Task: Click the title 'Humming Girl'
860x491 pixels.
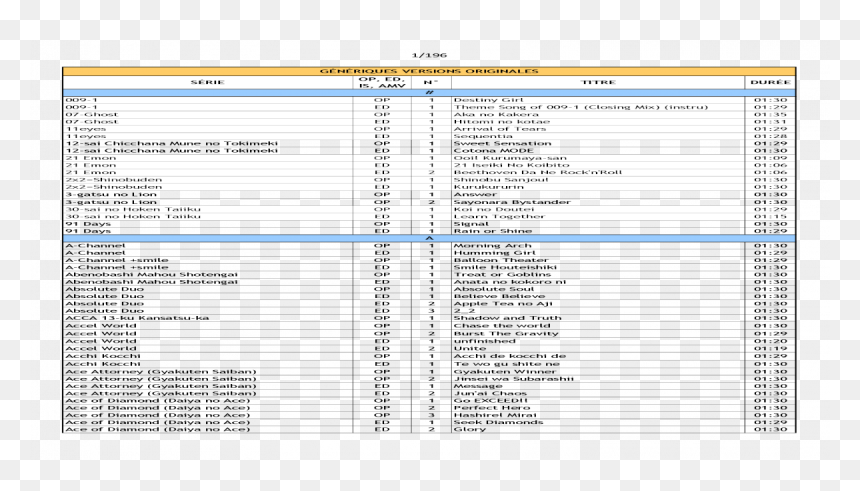Action: pyautogui.click(x=494, y=253)
